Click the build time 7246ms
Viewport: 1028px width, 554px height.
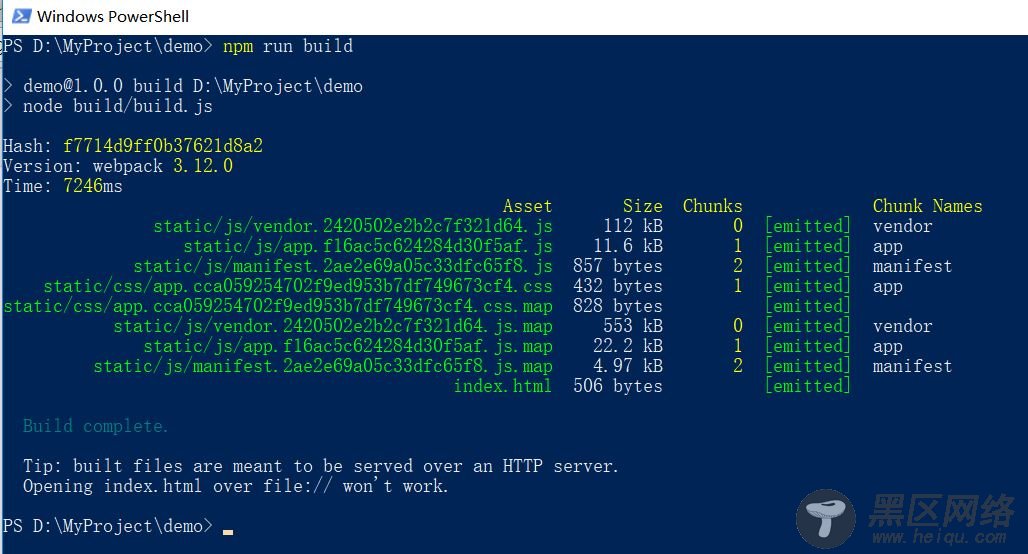[x=92, y=186]
